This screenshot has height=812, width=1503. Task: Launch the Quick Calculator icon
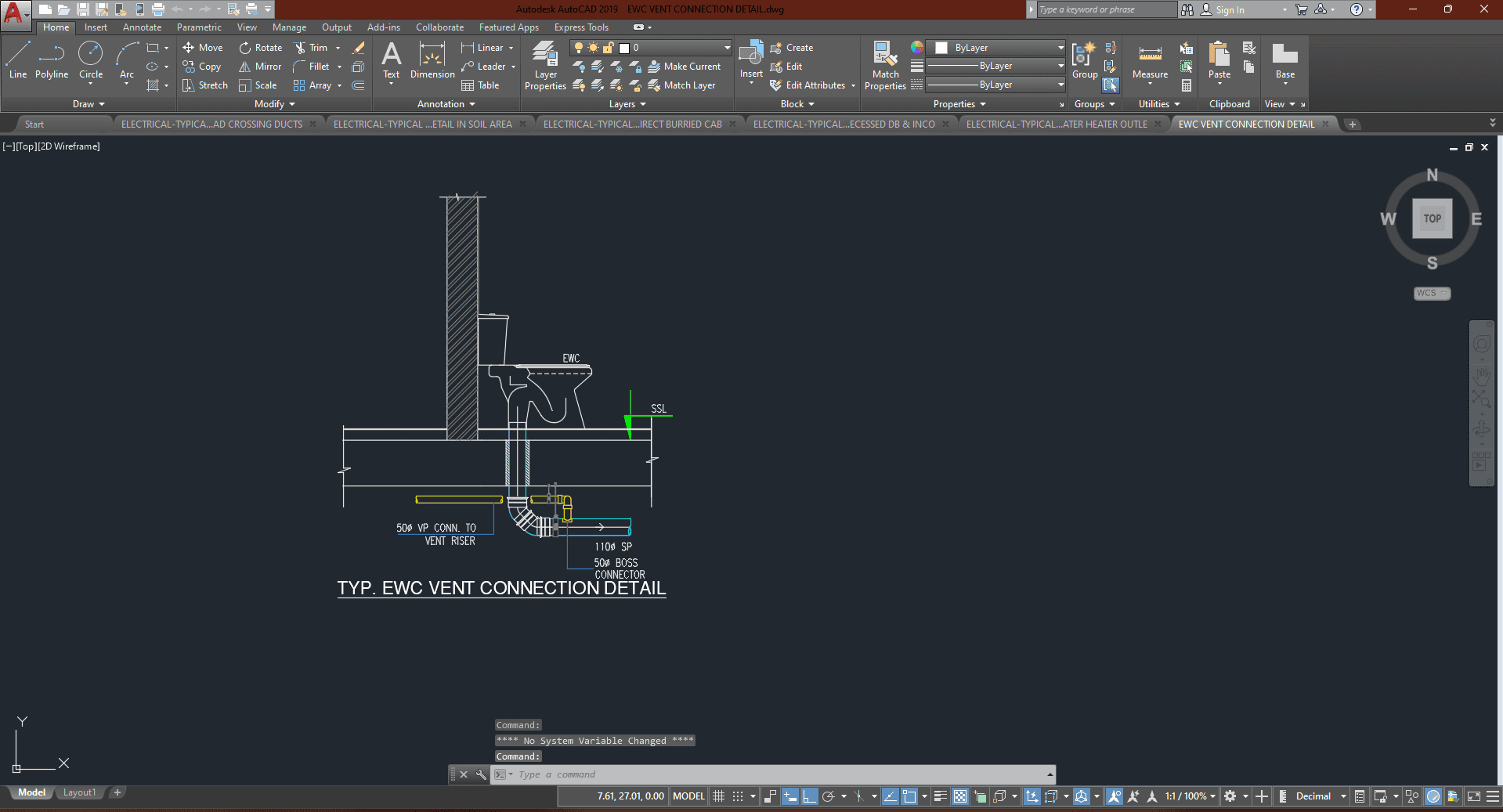1187,85
